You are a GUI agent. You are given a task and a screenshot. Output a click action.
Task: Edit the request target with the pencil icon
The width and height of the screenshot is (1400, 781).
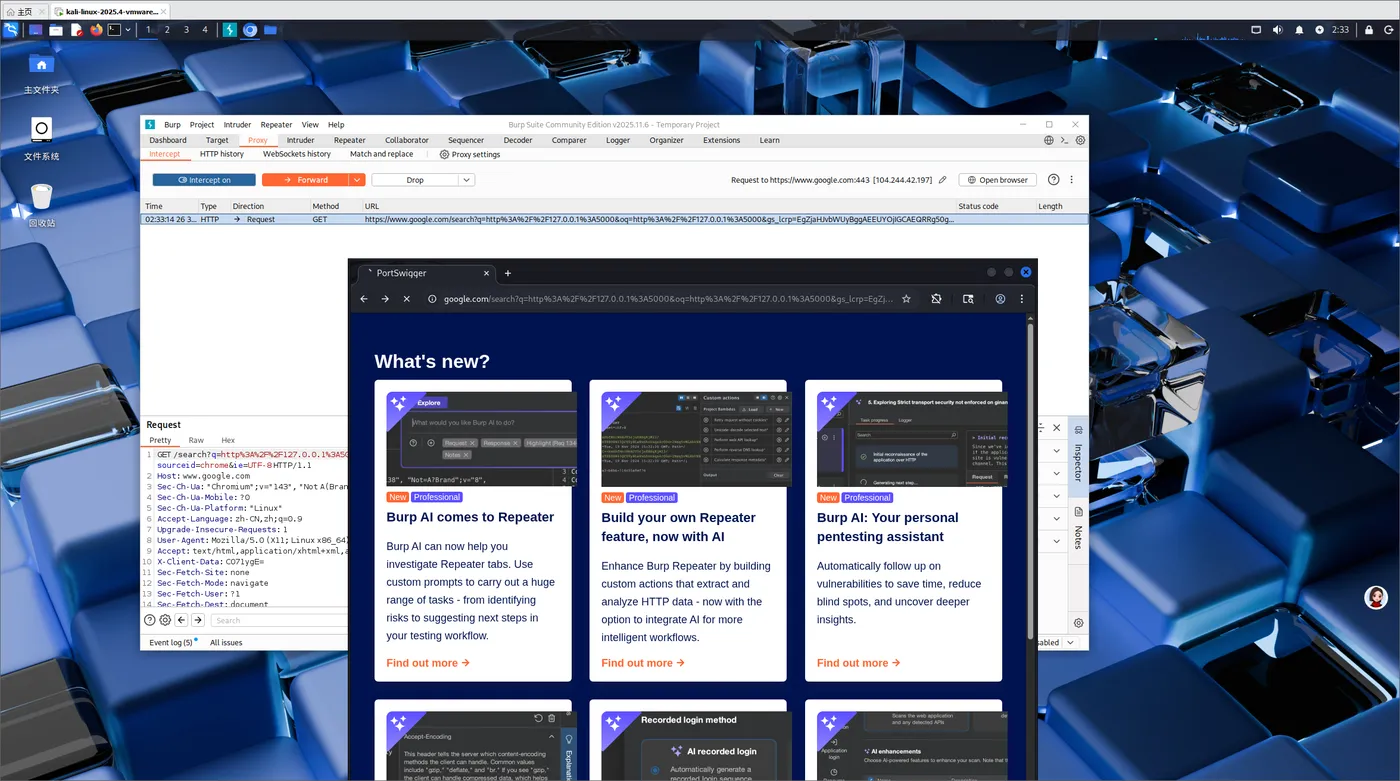click(x=942, y=180)
